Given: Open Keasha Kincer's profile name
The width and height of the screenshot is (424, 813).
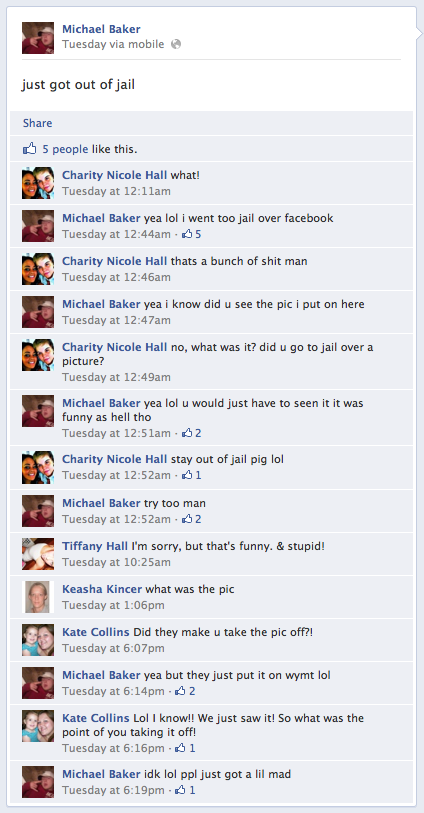Looking at the screenshot, I should pos(102,589).
